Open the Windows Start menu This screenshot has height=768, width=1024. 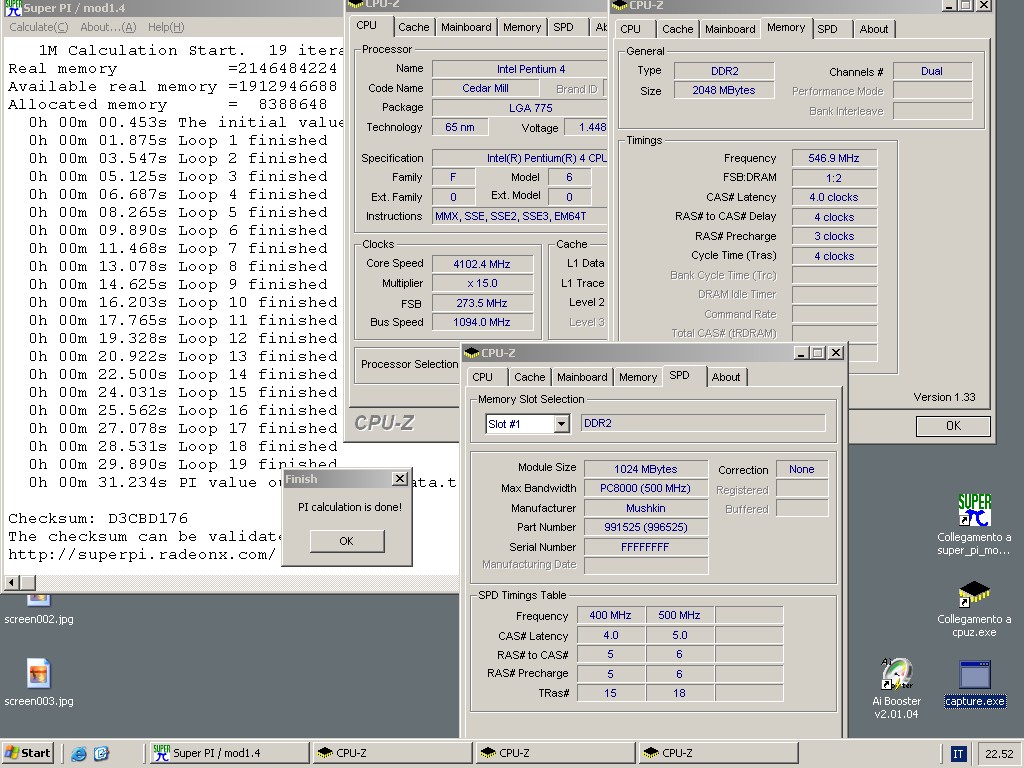coord(27,753)
